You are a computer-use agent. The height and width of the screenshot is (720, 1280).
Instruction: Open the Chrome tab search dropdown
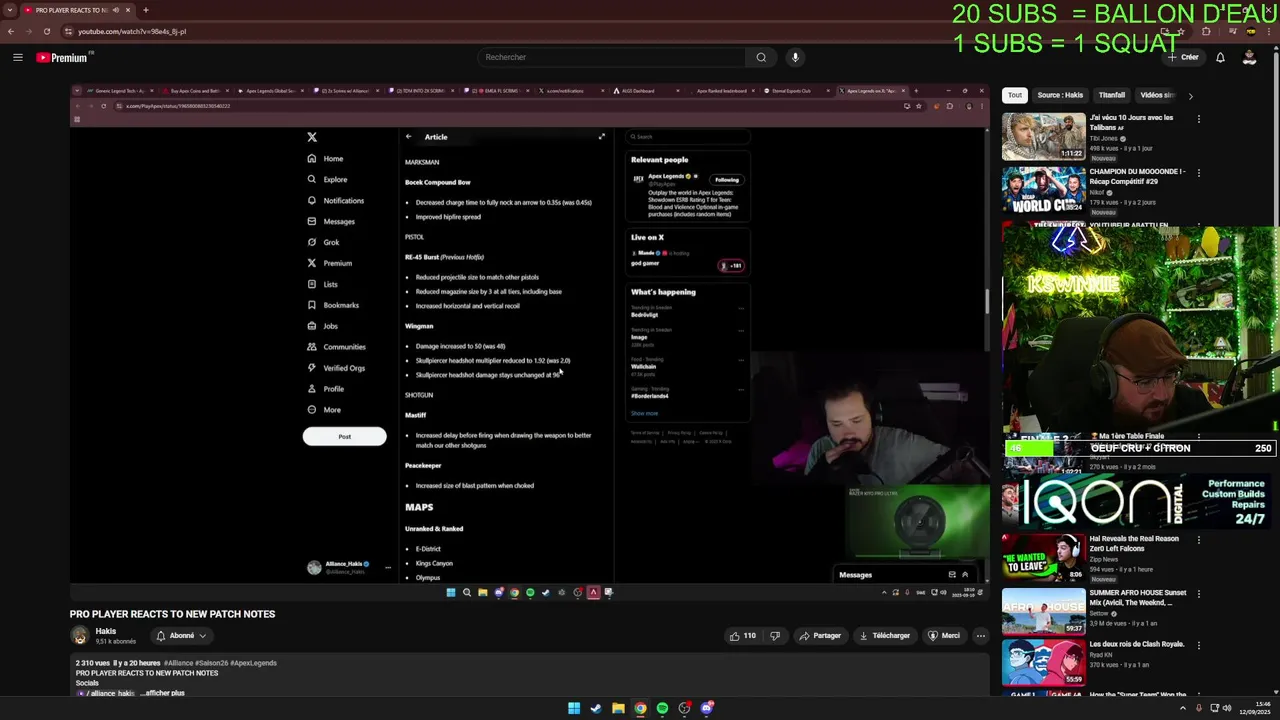coord(11,10)
